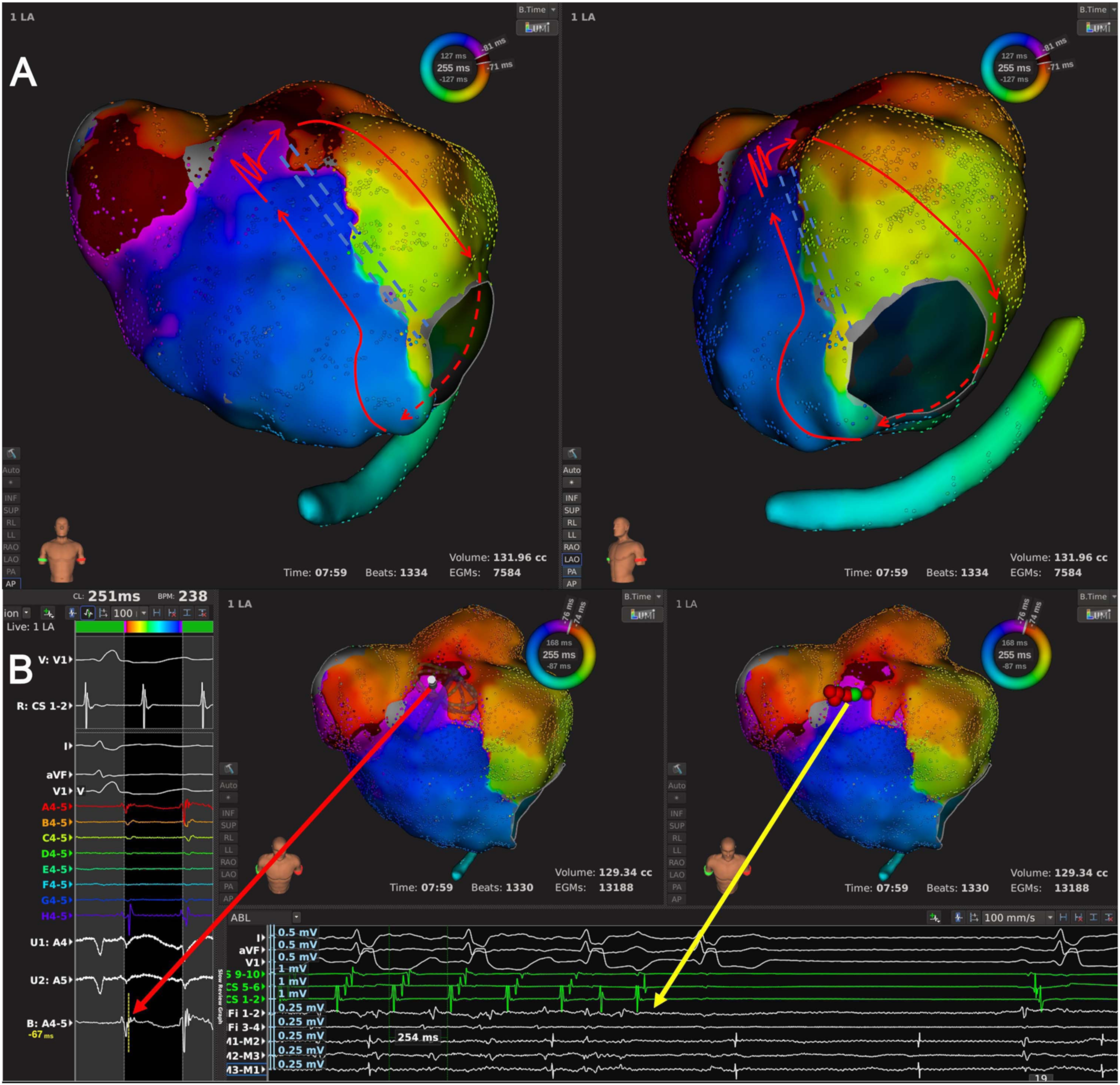This screenshot has width=1120, height=1085.
Task: Click add-signal icon with green plus in ABL toolbar
Action: 934,918
